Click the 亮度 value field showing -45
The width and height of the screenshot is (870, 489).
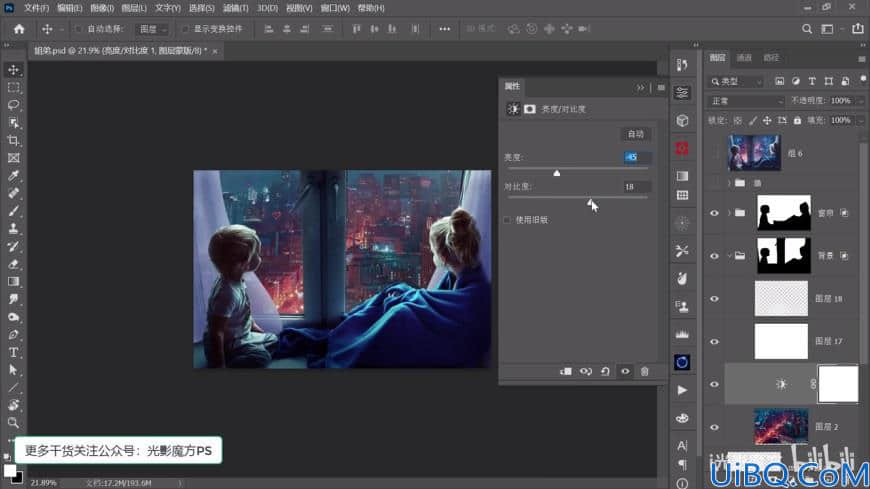(x=636, y=157)
